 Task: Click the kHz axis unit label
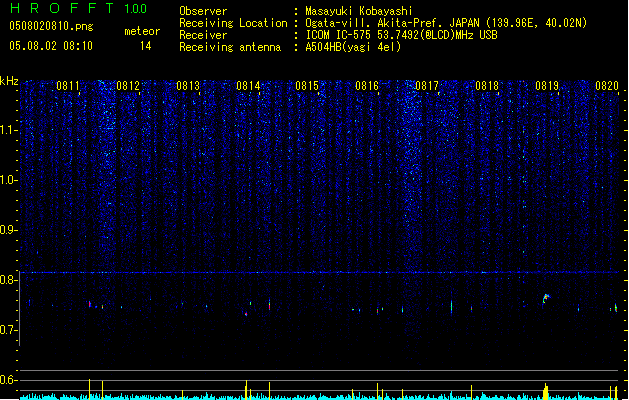(x=9, y=81)
